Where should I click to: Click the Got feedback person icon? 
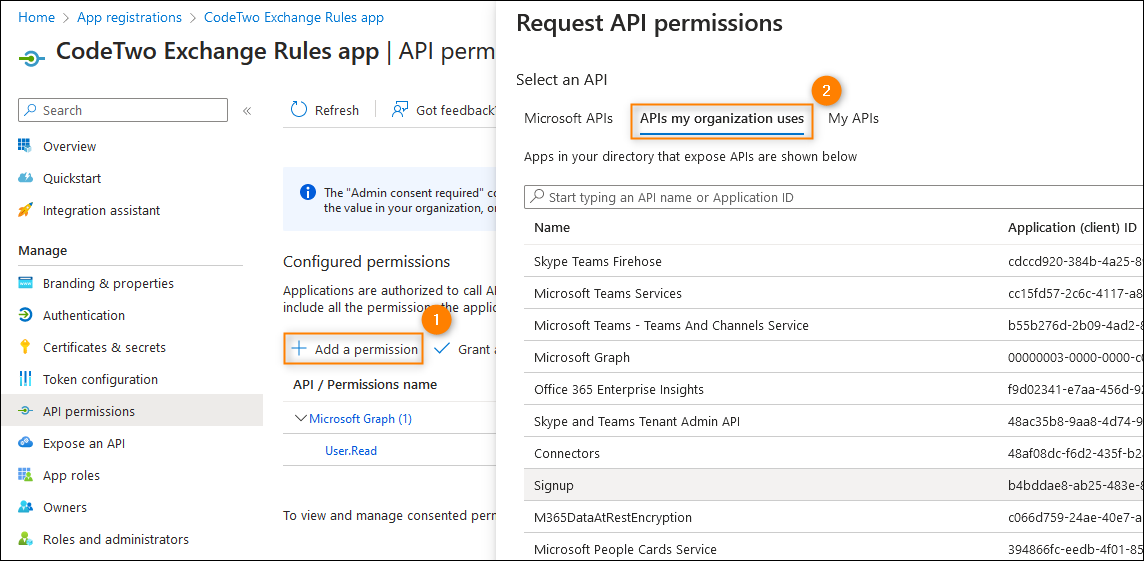pyautogui.click(x=399, y=109)
